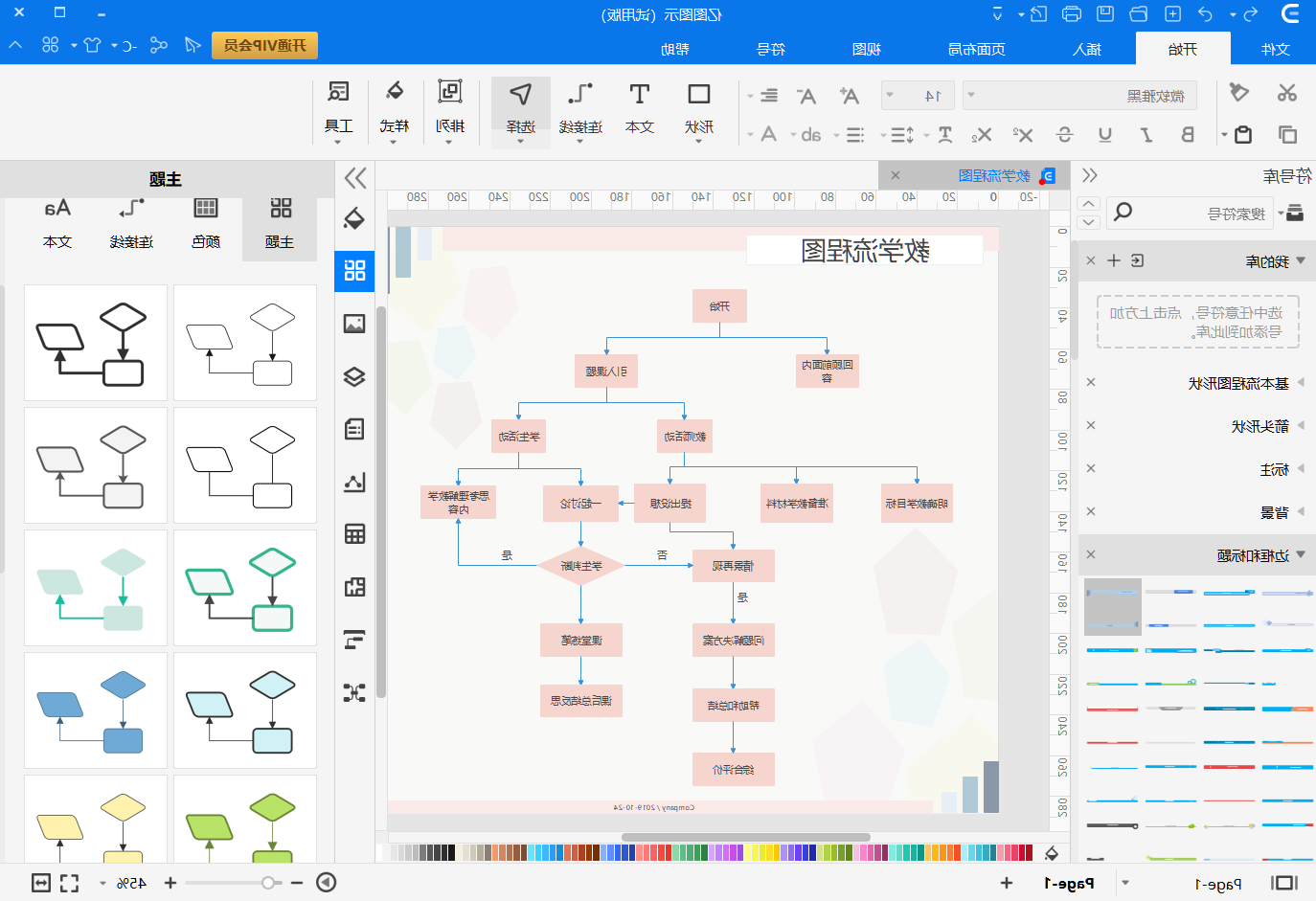Apply the solid blue theme thumbnail
This screenshot has height=901, width=1316.
tap(96, 710)
